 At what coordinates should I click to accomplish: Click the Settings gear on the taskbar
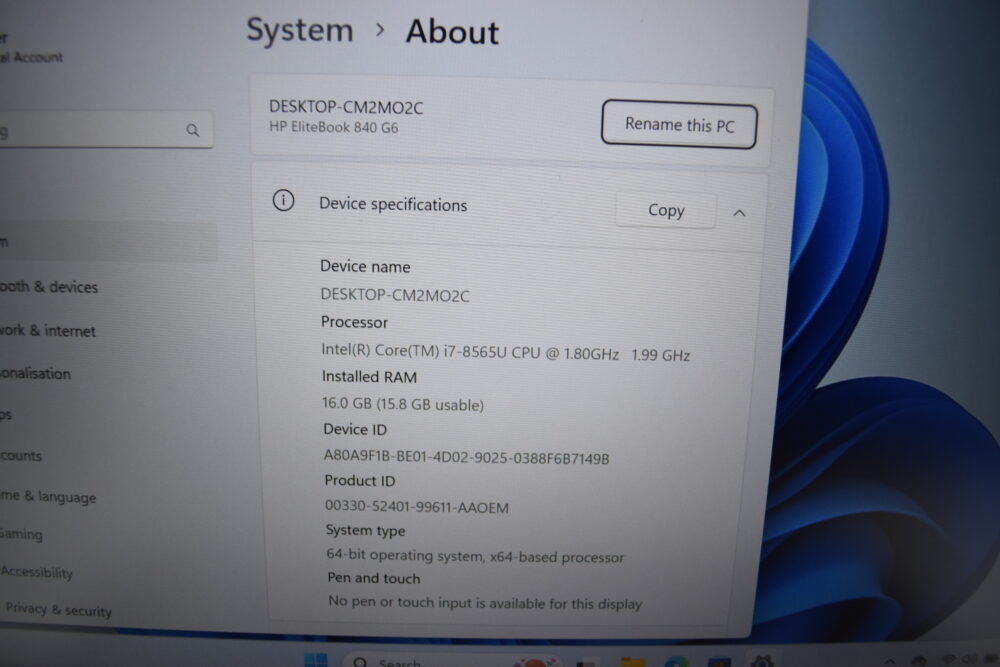pos(761,661)
